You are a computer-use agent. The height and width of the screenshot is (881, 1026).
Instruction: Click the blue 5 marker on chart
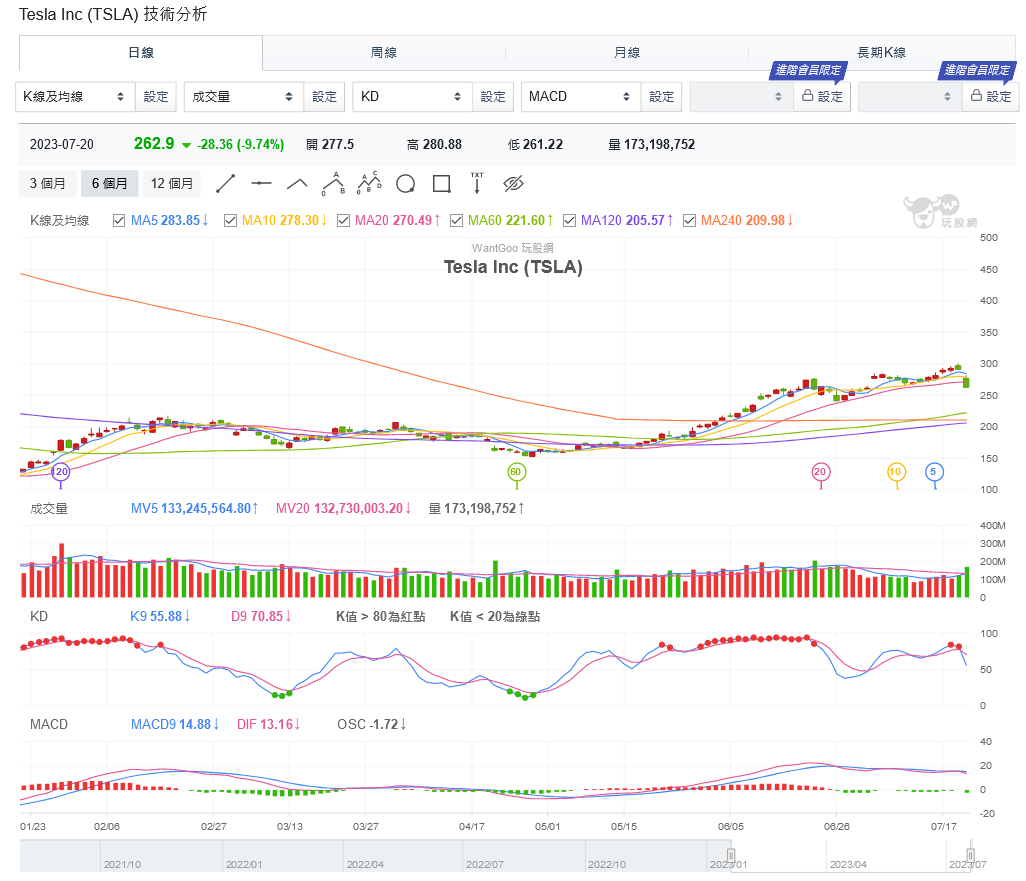click(934, 471)
